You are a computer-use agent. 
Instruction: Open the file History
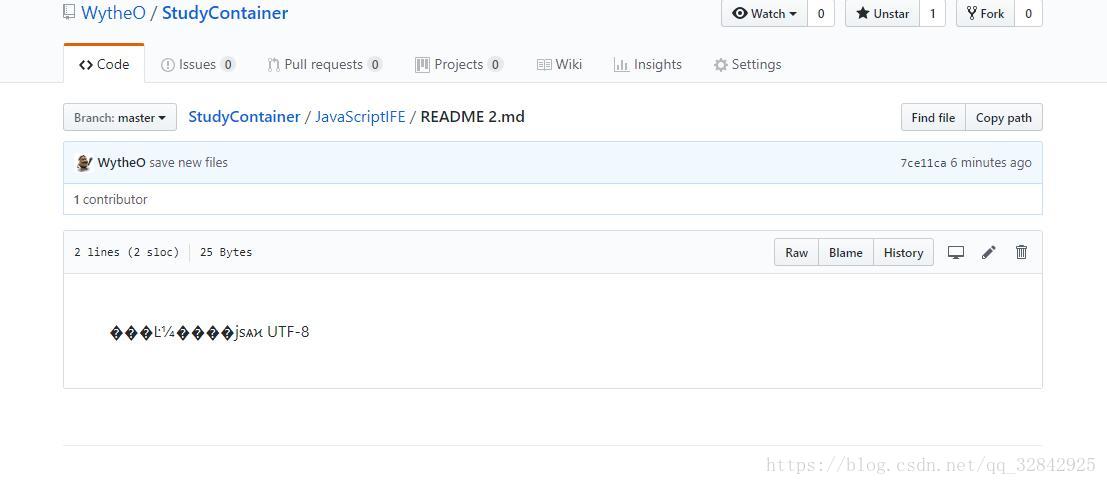[903, 252]
